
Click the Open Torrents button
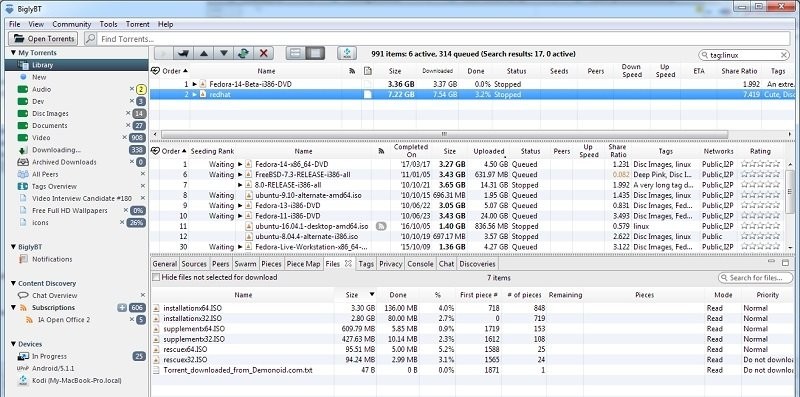43,39
